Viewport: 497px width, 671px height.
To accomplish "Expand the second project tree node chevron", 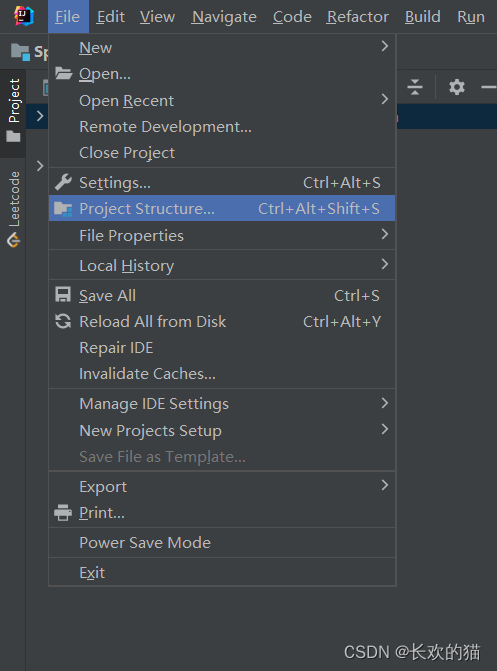I will pos(40,166).
